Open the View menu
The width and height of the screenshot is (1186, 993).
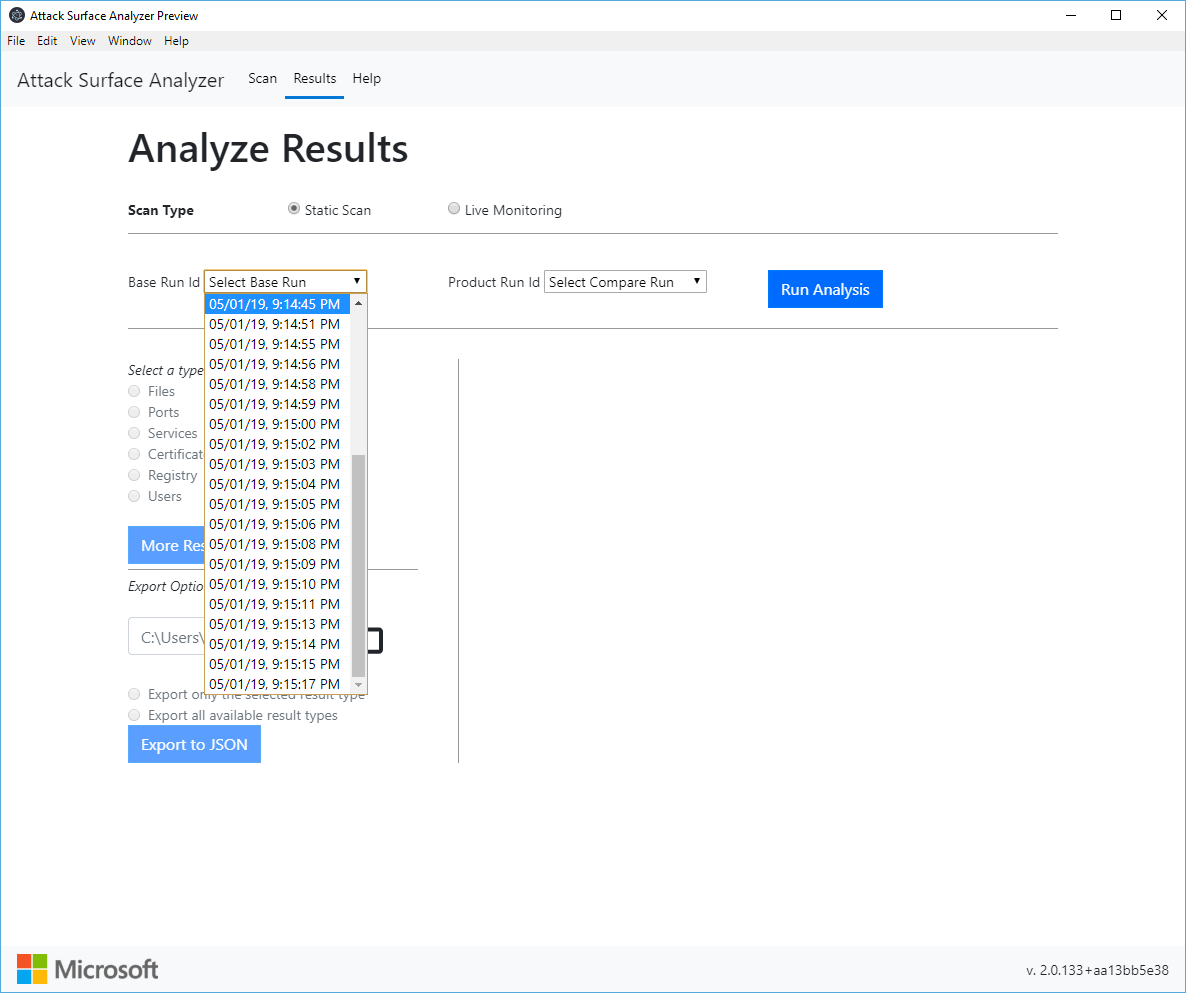[x=82, y=40]
